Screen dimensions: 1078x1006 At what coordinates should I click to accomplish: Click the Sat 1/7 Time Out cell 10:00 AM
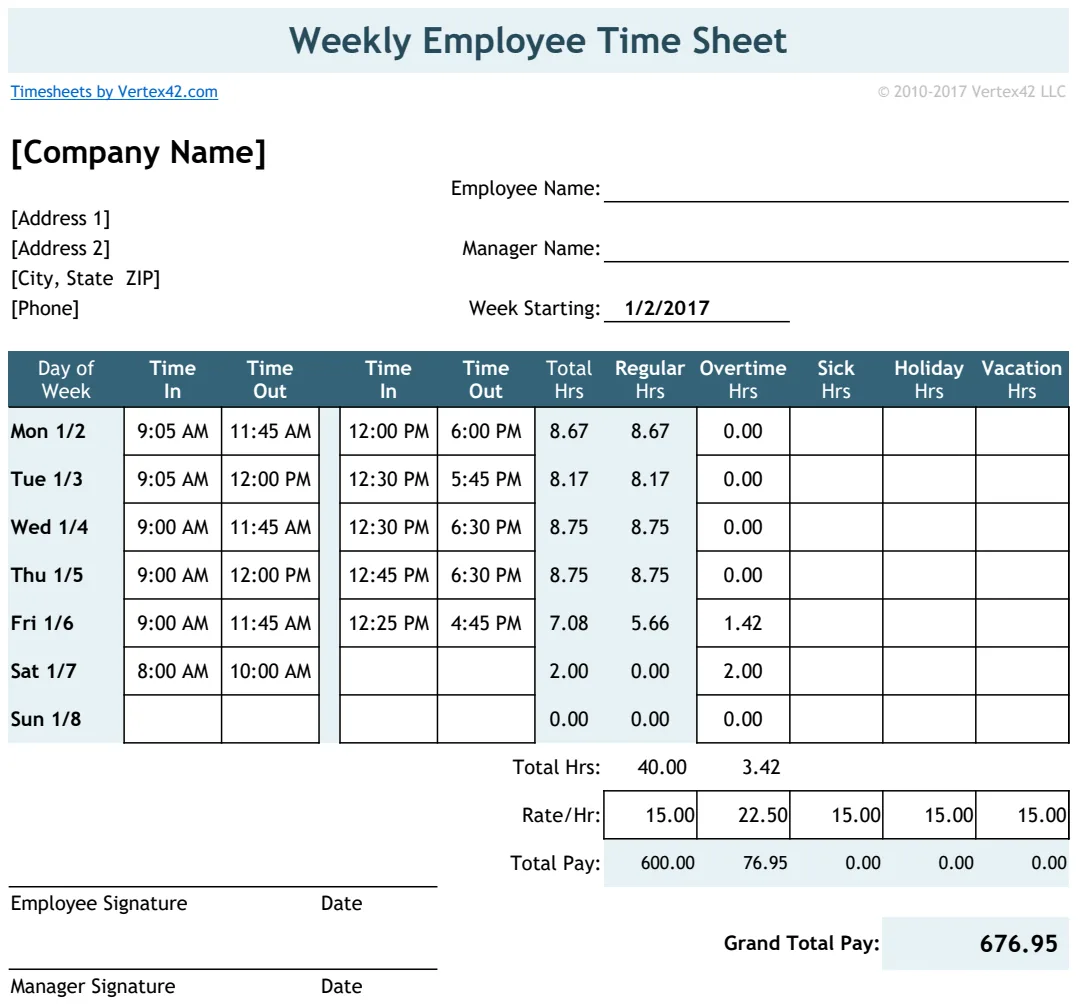coord(270,671)
